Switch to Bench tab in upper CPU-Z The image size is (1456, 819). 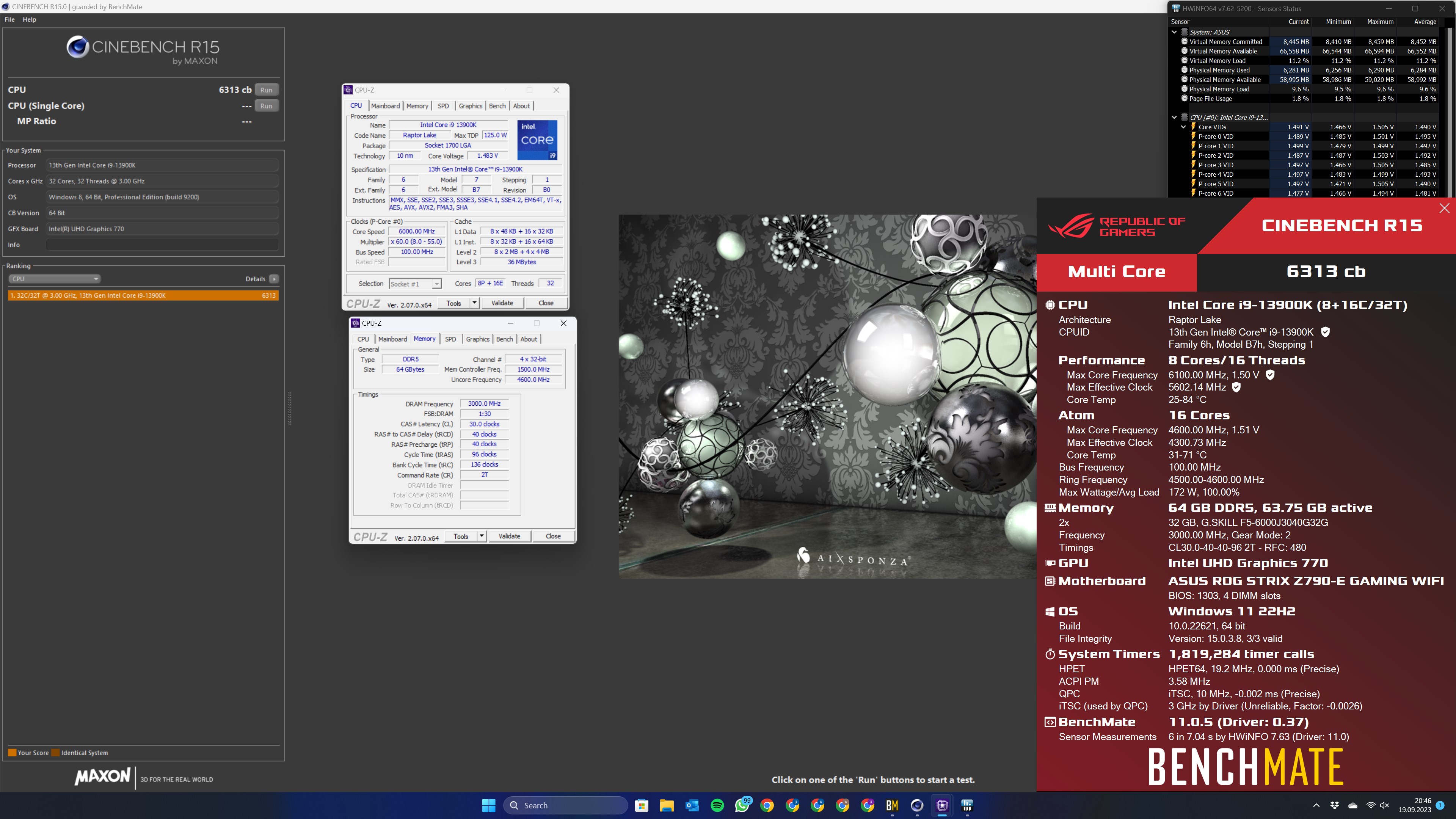pyautogui.click(x=497, y=106)
